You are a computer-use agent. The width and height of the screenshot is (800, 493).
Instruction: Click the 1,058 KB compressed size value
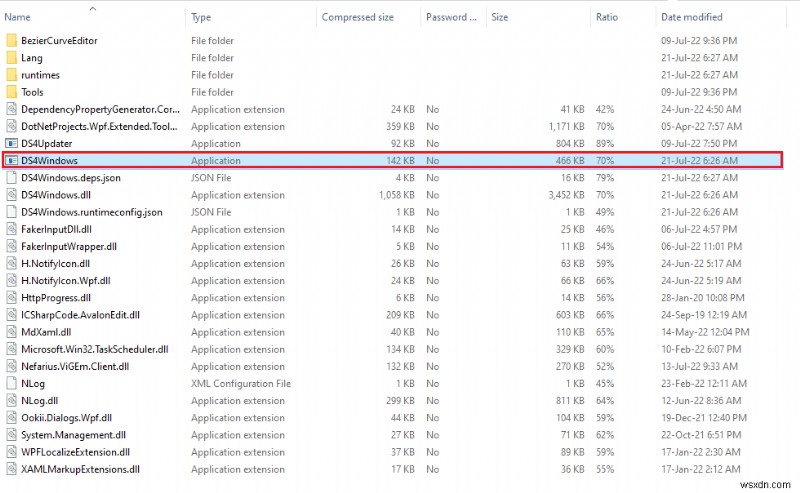tap(397, 195)
